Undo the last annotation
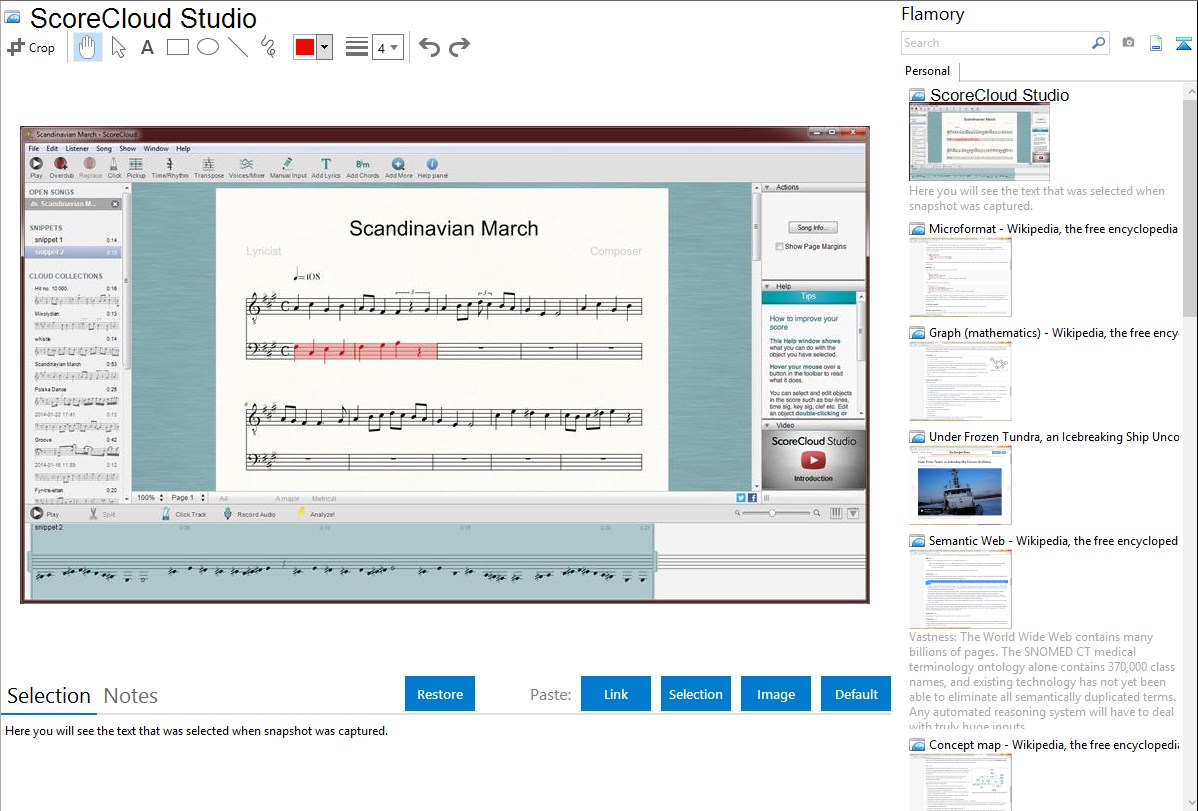Image resolution: width=1198 pixels, height=811 pixels. (429, 47)
